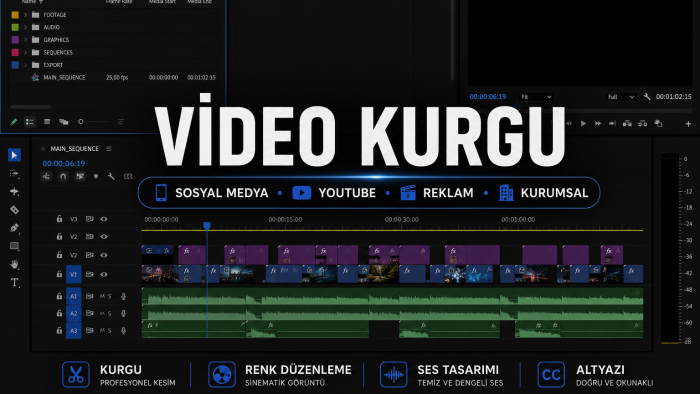Viewport: 700px width, 394px height.
Task: Click the Extract button in Program Monitor
Action: tap(643, 124)
